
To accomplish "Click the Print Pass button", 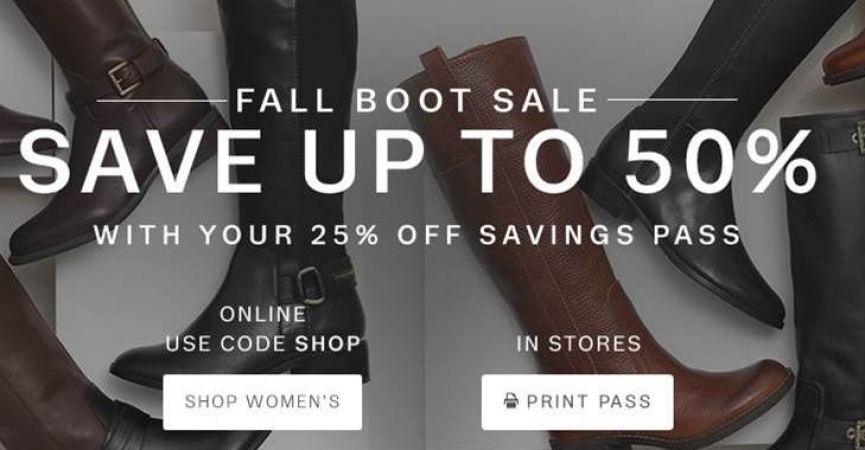I will (578, 402).
